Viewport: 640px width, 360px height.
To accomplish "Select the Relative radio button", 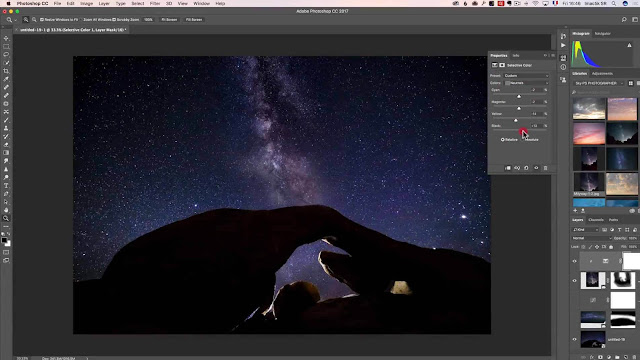I will 502,140.
